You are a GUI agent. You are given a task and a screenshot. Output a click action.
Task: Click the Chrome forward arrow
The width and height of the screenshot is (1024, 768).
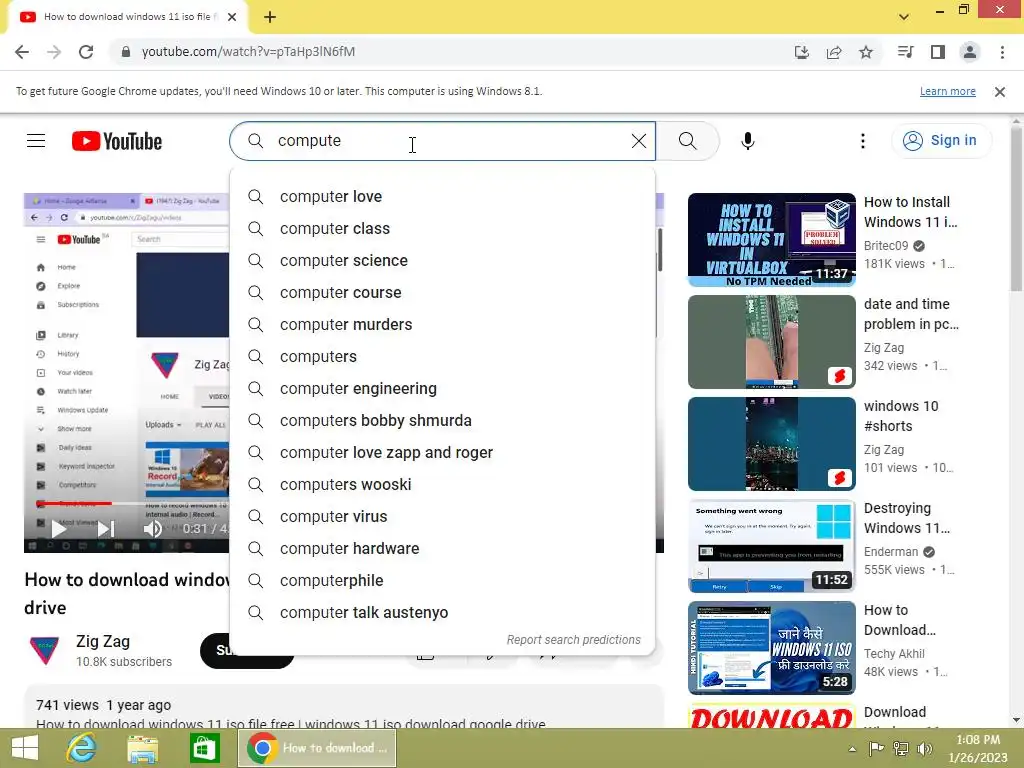click(54, 52)
